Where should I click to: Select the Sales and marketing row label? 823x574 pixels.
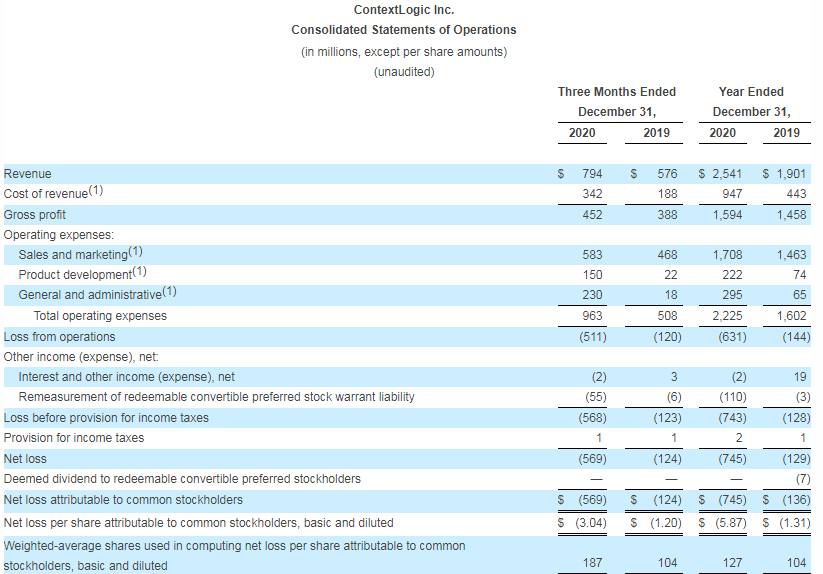point(80,253)
